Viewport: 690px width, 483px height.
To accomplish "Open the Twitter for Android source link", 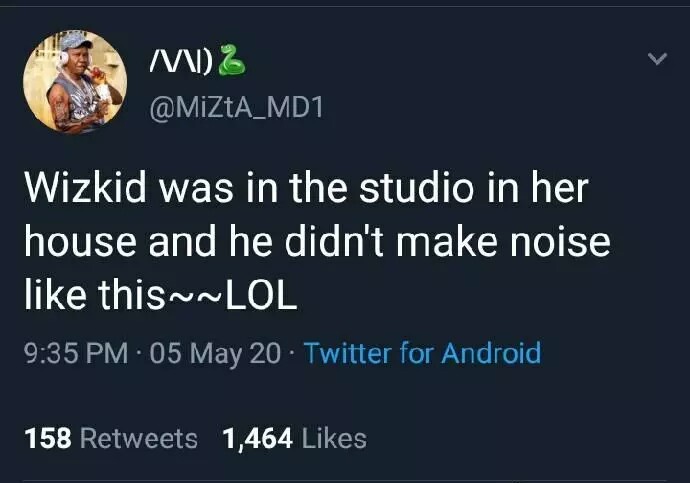I will tap(421, 353).
